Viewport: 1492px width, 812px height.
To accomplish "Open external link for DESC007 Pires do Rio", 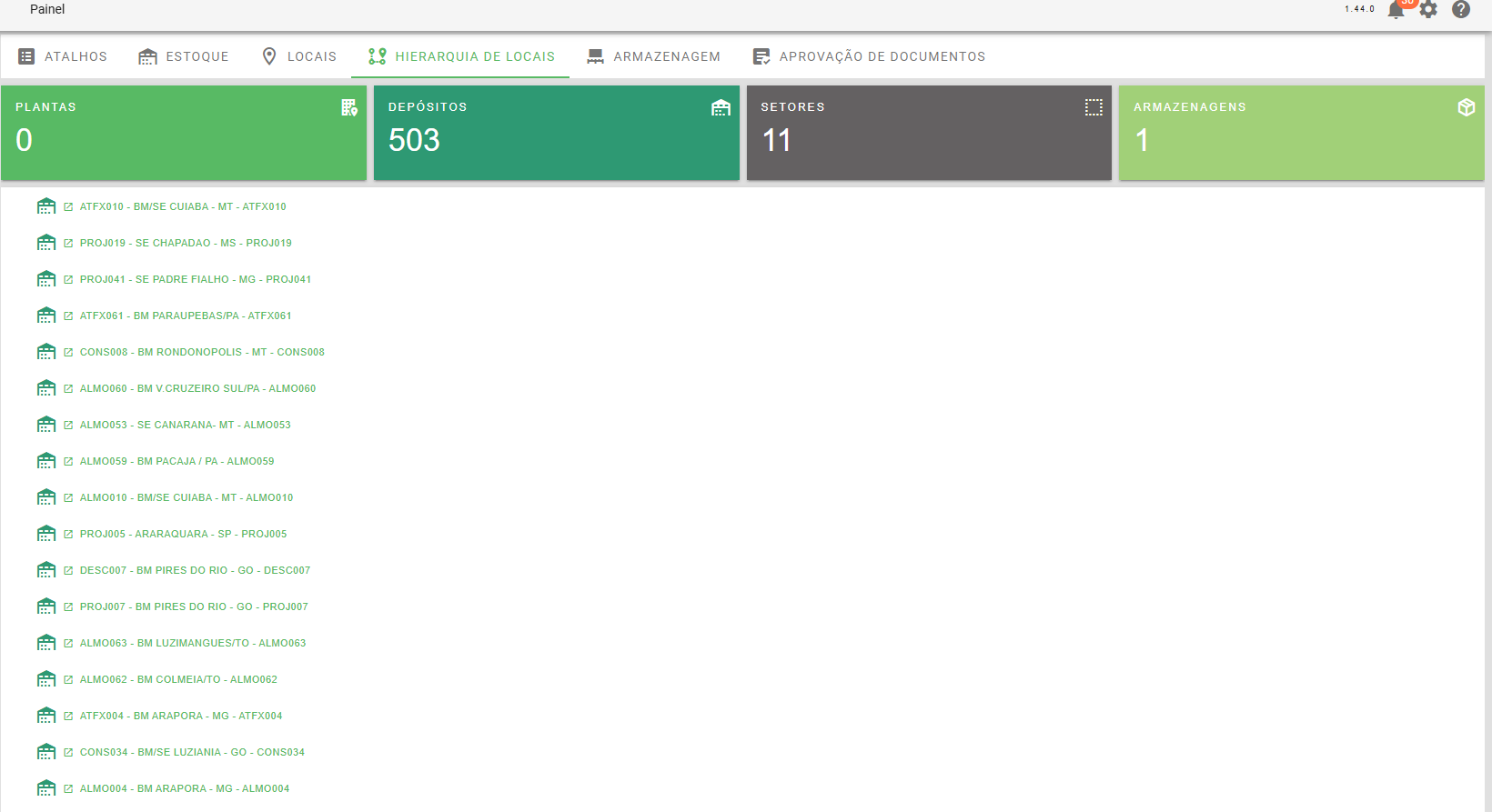I will (68, 570).
